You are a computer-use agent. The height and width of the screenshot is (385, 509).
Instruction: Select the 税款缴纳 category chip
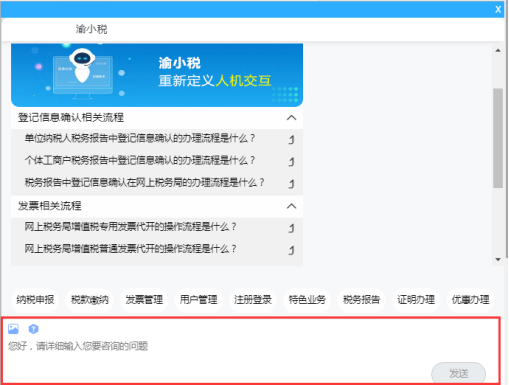[90, 300]
